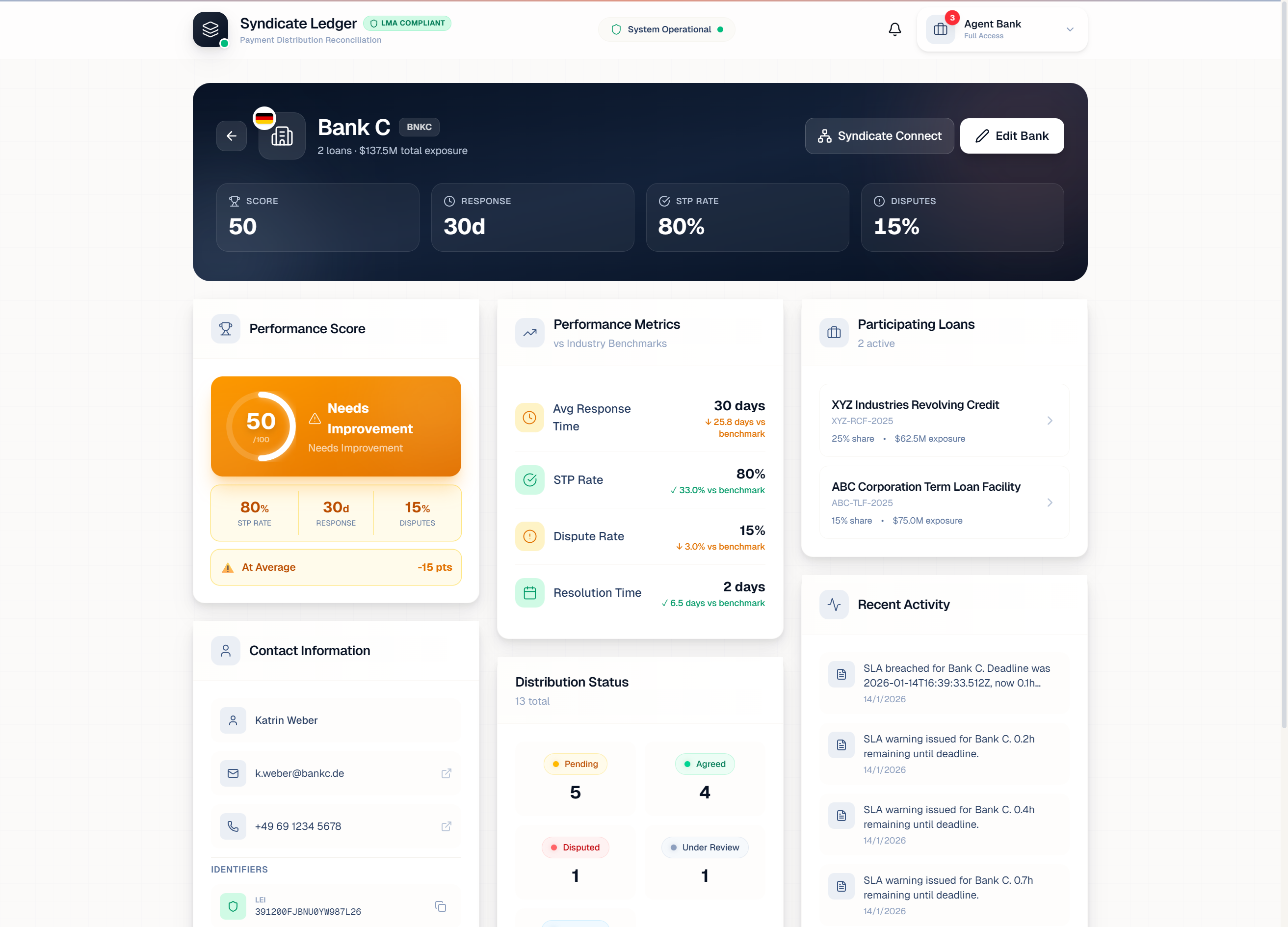Select the Pending distribution status tile
Screen dimensions: 1288x927
click(575, 779)
